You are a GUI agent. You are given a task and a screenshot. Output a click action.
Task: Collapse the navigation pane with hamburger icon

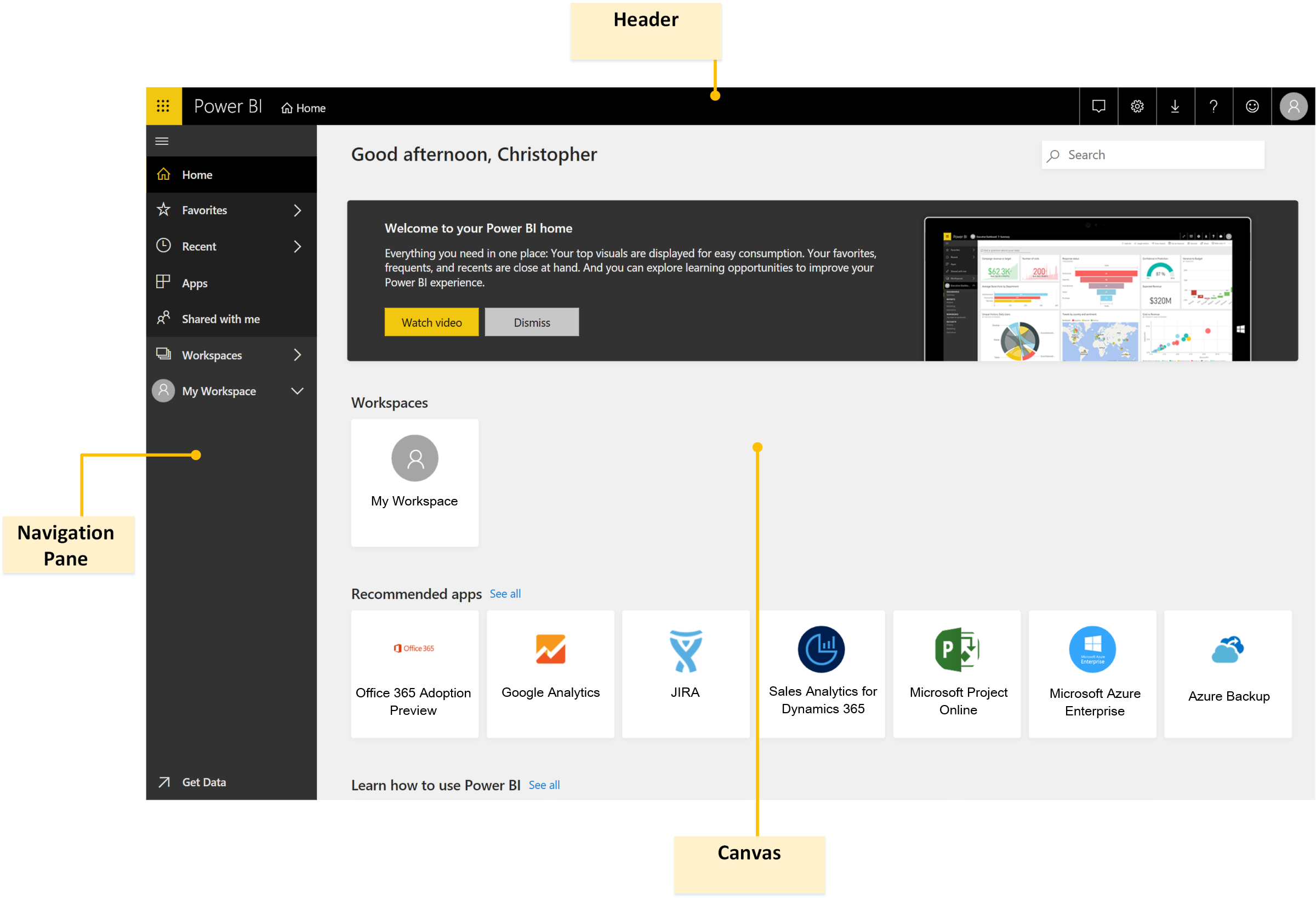(162, 141)
